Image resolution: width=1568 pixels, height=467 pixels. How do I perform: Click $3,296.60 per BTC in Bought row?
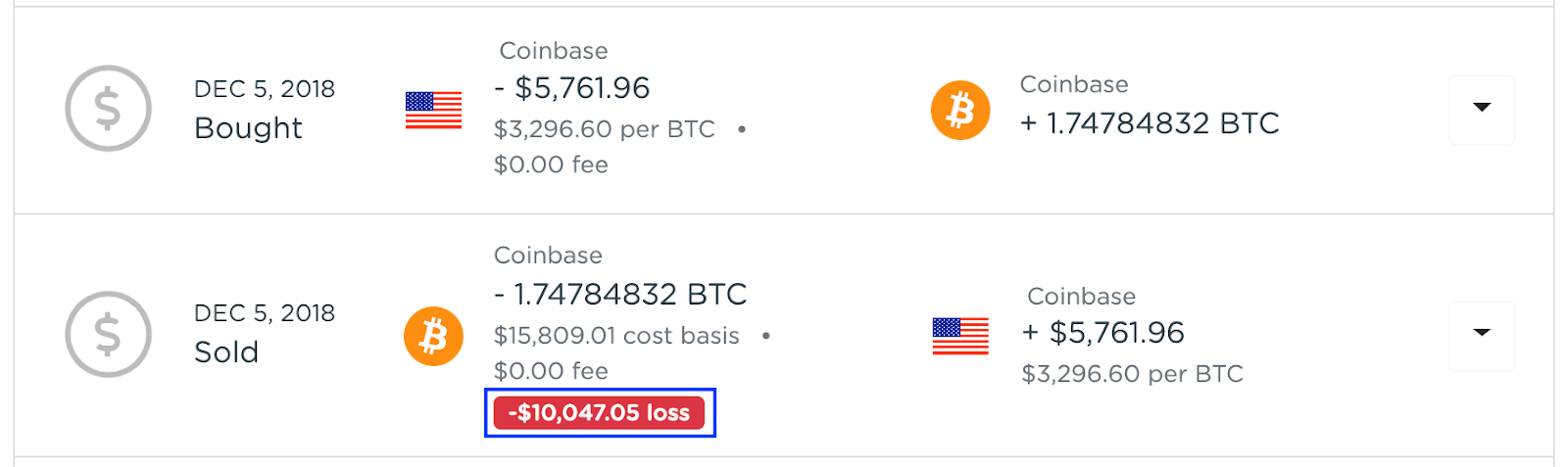(x=604, y=129)
